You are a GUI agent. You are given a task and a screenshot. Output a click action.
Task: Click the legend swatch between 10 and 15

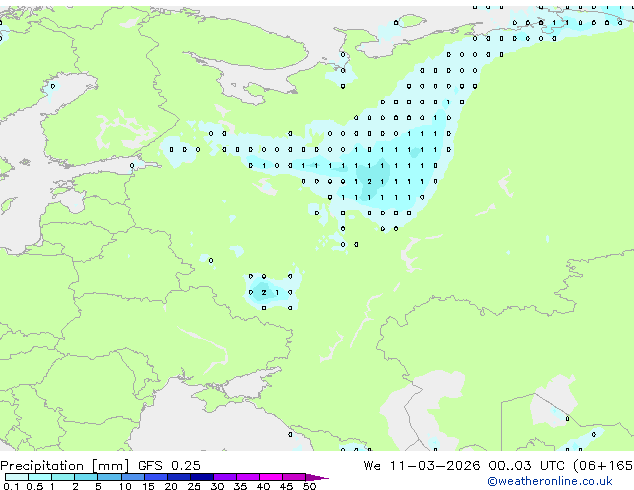[x=133, y=477]
